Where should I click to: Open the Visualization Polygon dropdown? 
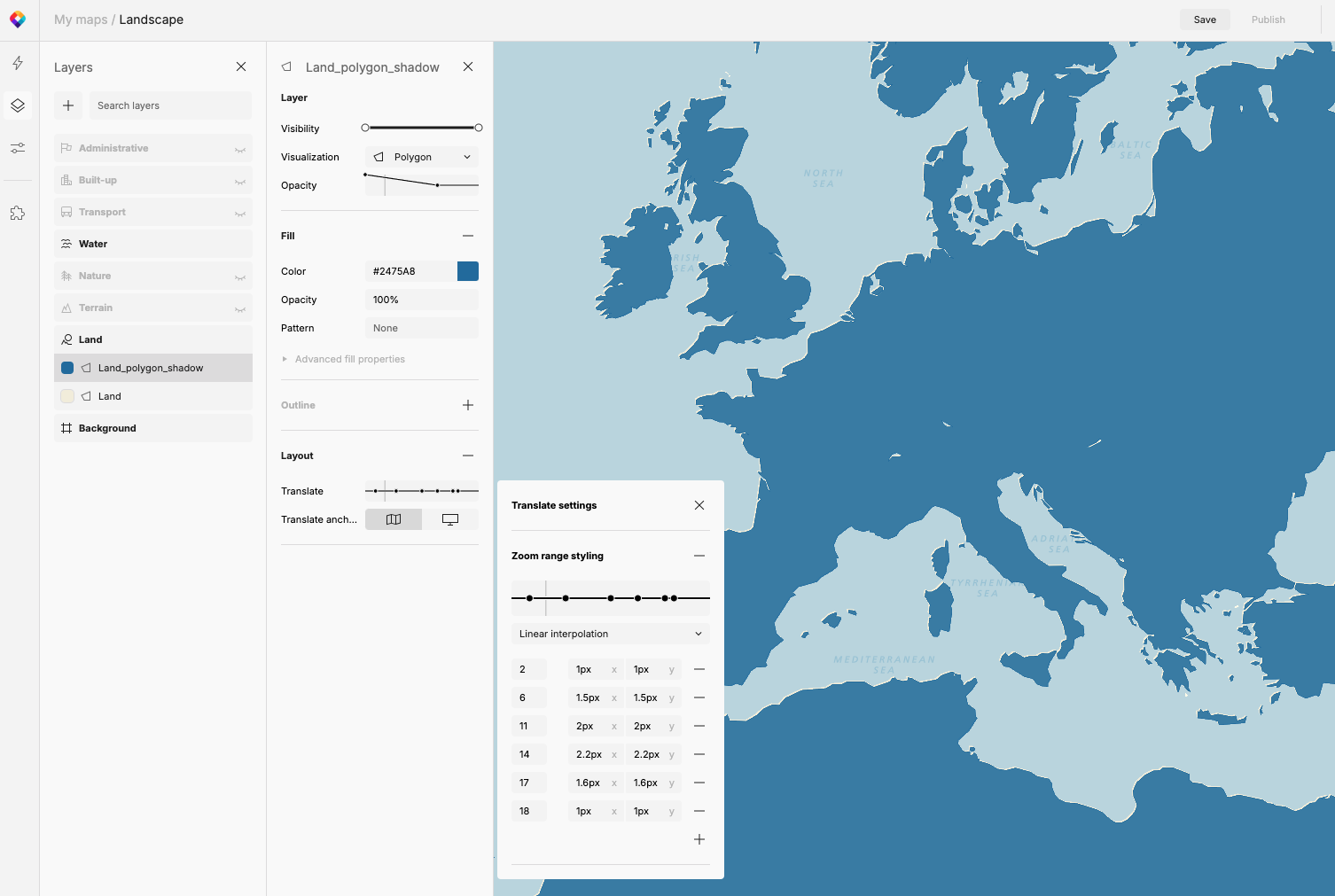point(422,157)
